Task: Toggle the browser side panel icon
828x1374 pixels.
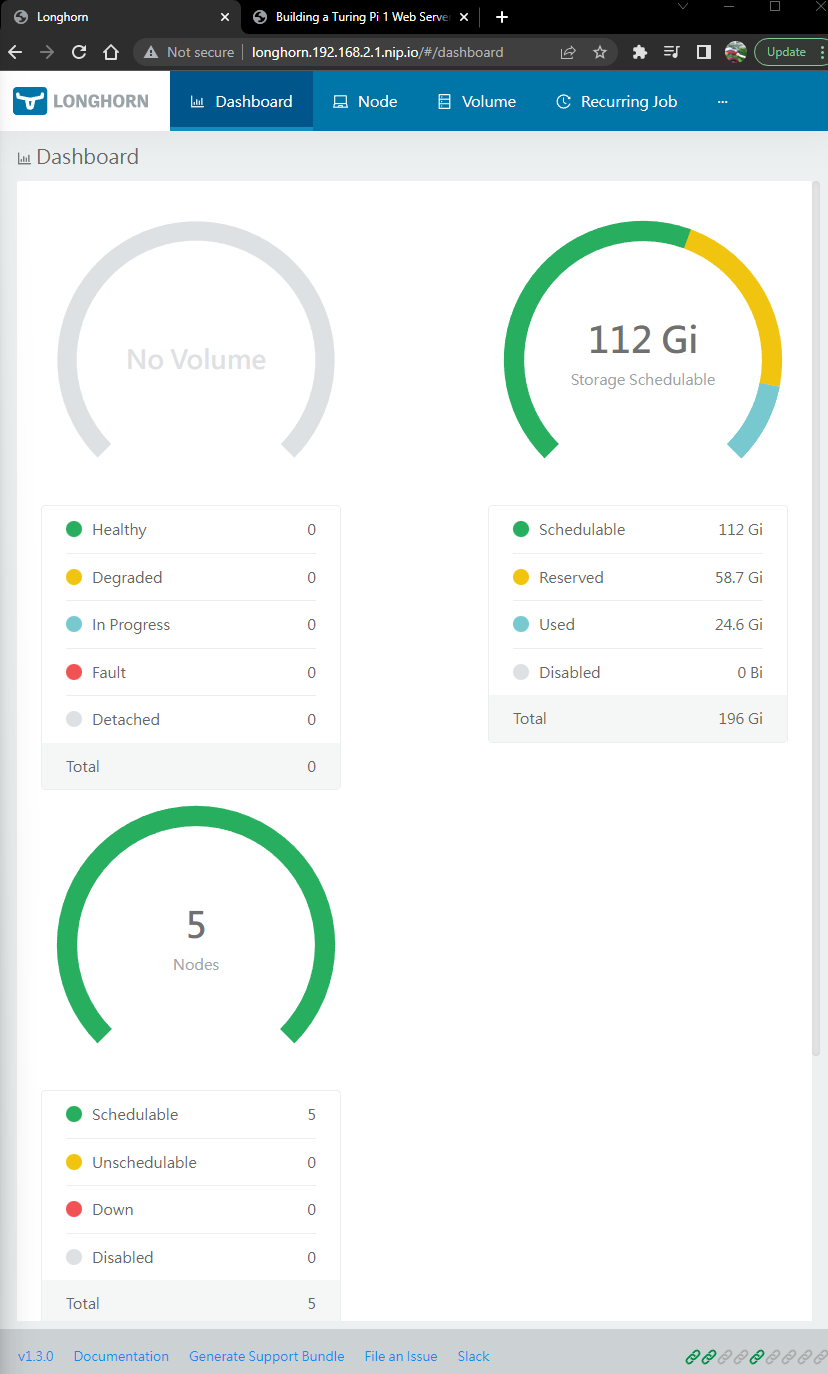Action: point(704,52)
